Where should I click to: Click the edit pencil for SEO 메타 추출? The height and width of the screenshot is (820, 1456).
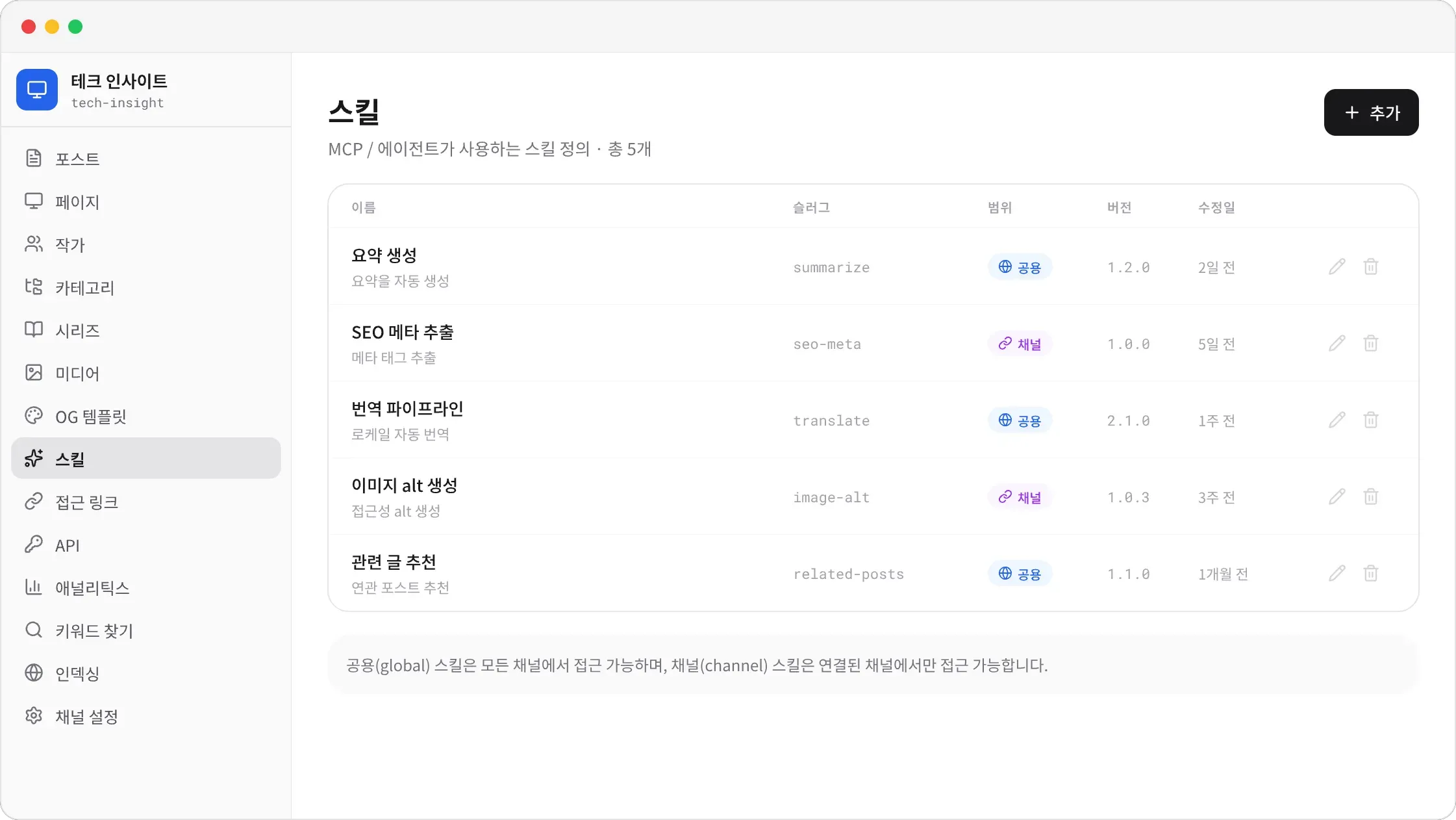coord(1337,343)
